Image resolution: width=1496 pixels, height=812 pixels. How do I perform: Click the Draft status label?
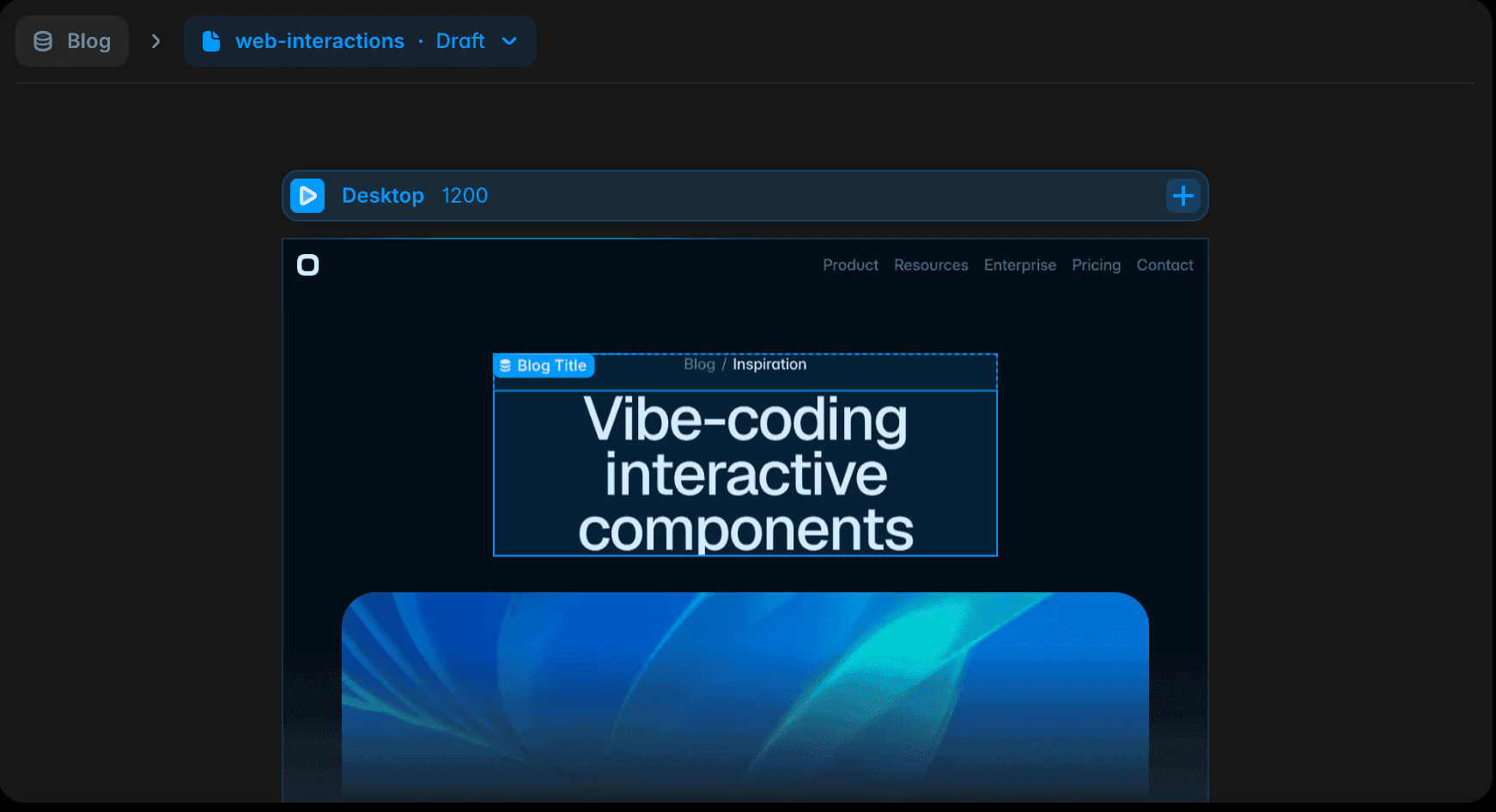click(x=460, y=41)
